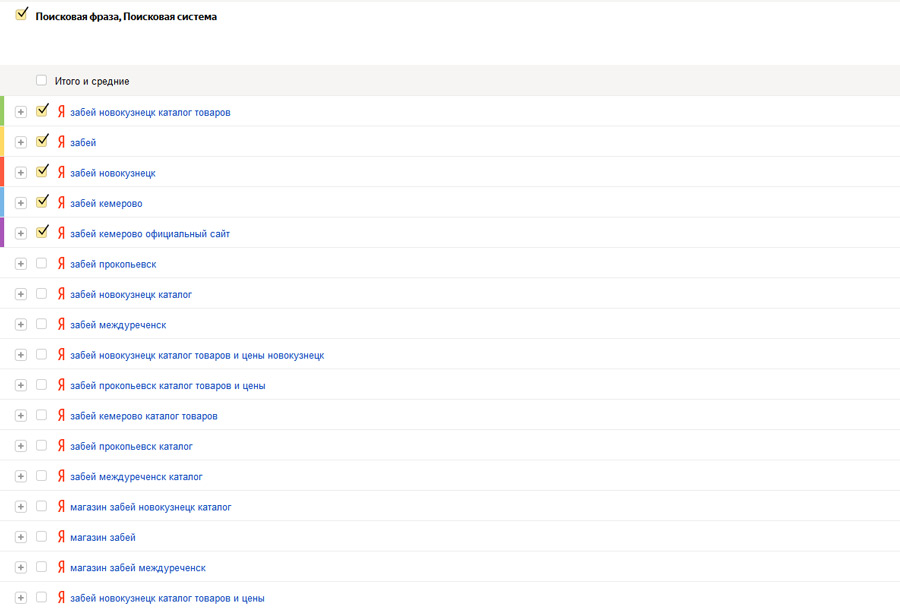Open the 'забей кемерово официальный сайт' link
This screenshot has width=900, height=608.
pyautogui.click(x=150, y=234)
